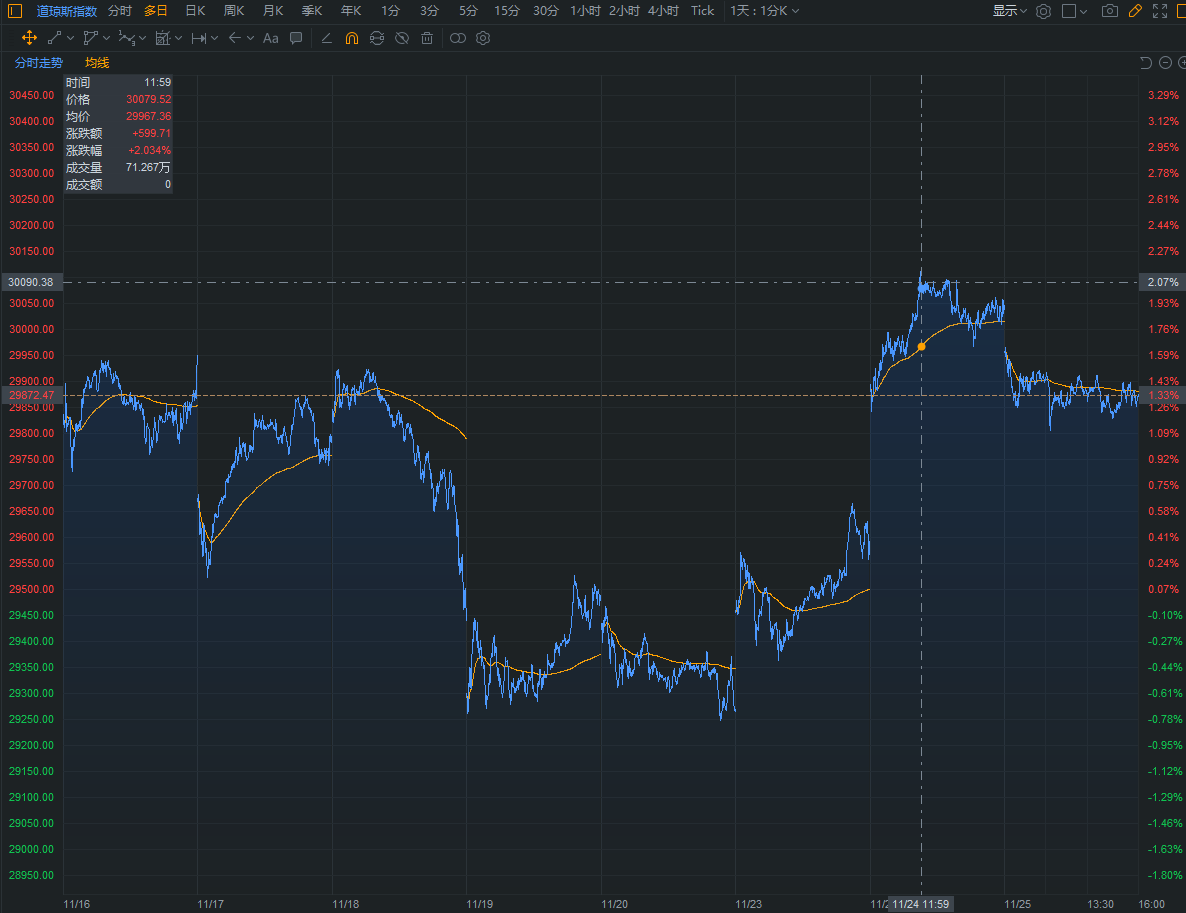The width and height of the screenshot is (1186, 913).
Task: Click the orange average price marker dot
Action: coord(921,346)
